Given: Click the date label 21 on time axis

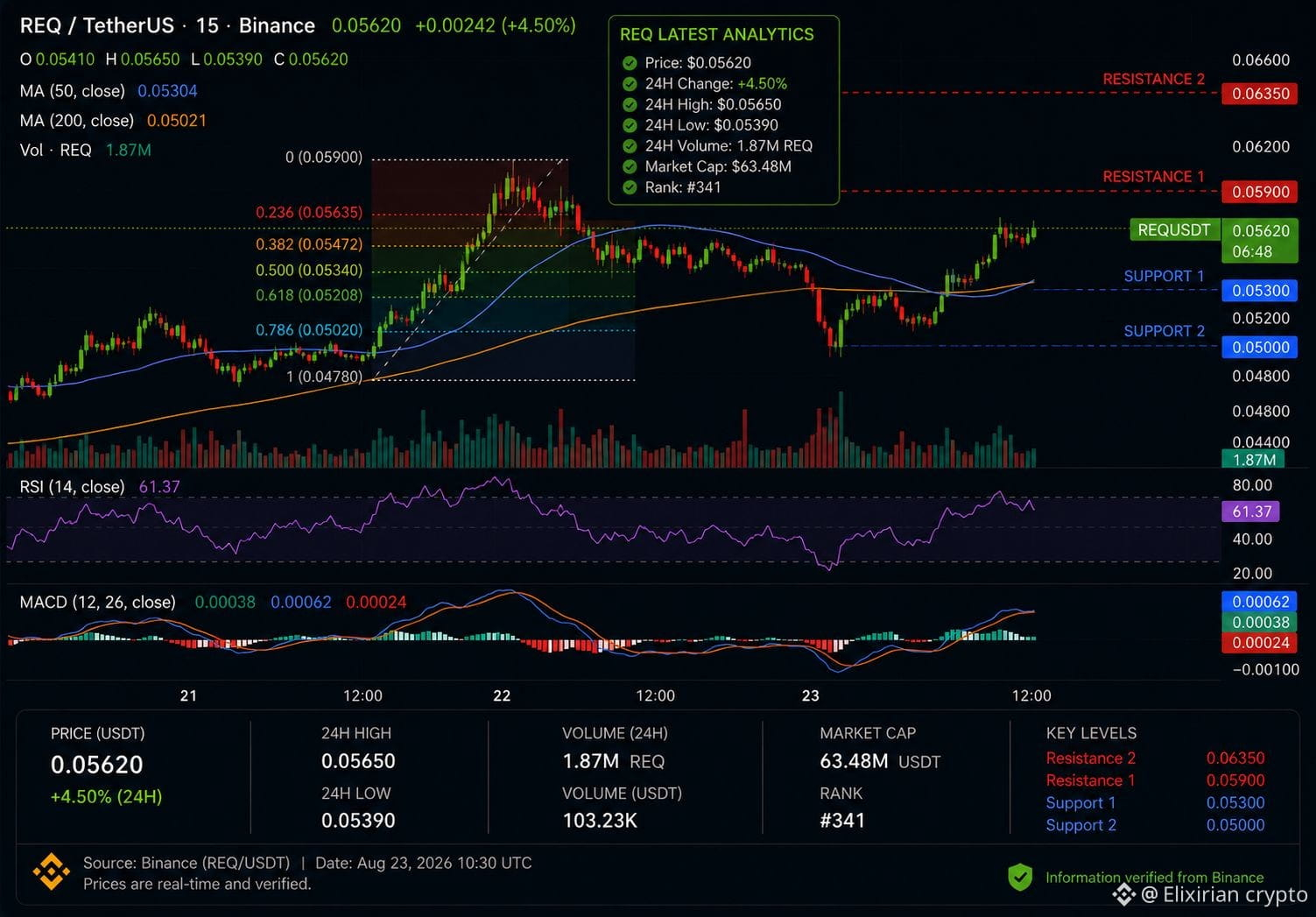Looking at the screenshot, I should 188,696.
